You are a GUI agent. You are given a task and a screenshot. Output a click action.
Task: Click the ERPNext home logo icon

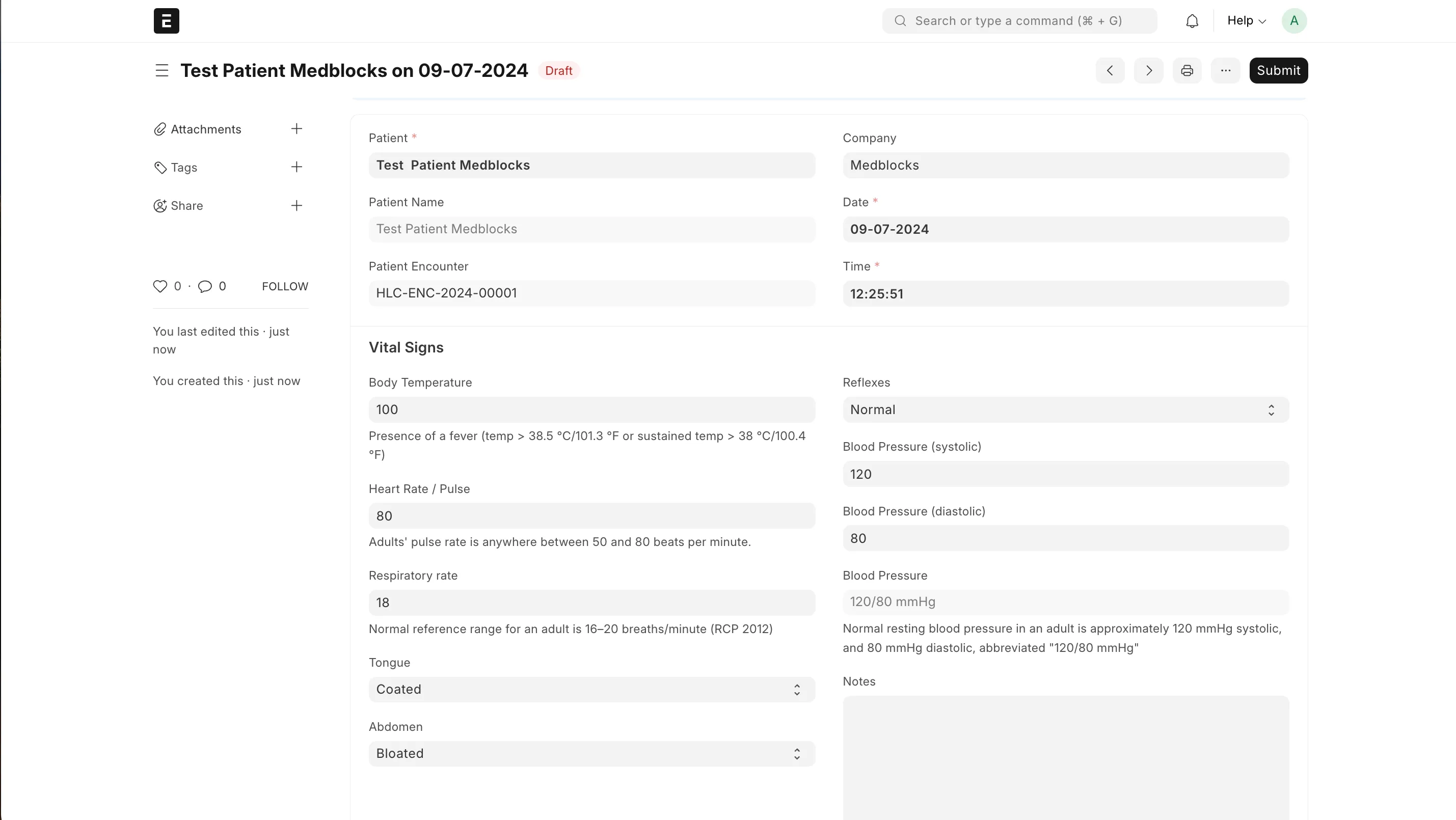coord(166,21)
